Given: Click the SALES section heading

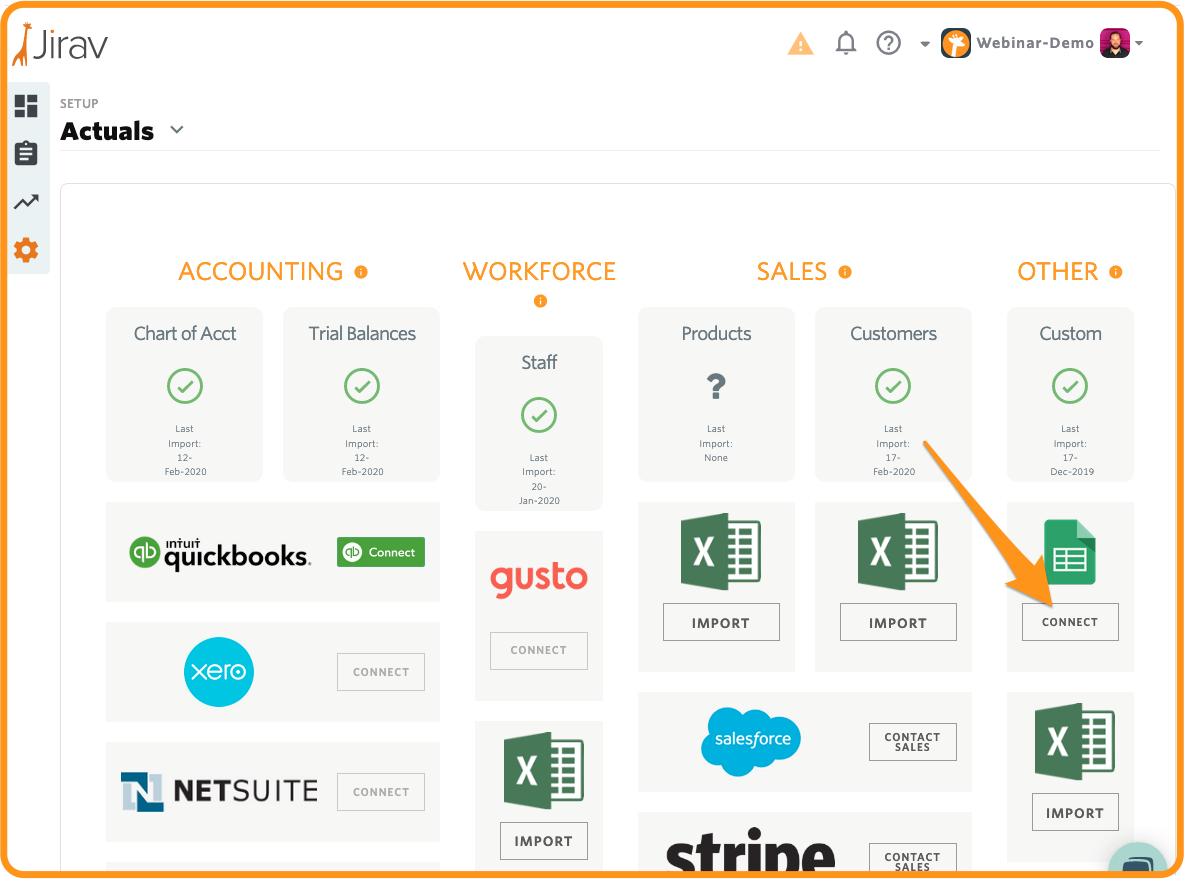Looking at the screenshot, I should [792, 272].
